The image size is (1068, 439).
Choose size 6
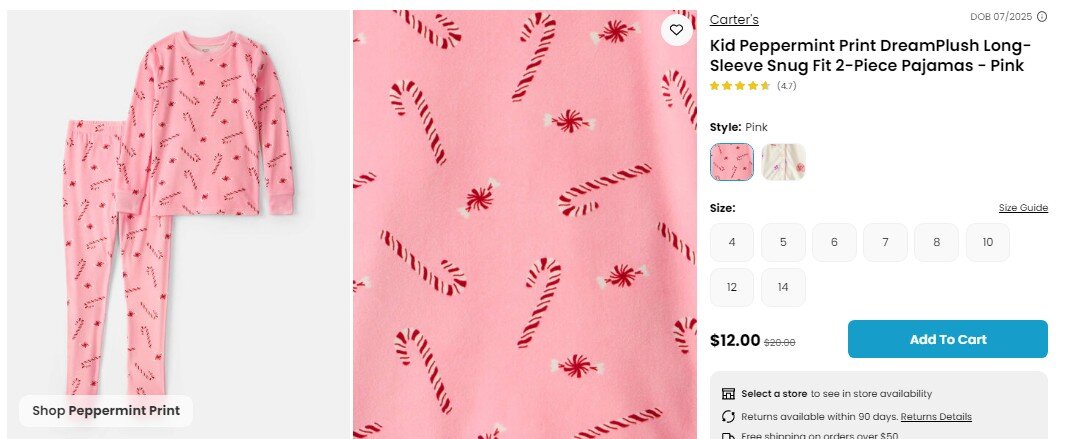[x=834, y=242]
